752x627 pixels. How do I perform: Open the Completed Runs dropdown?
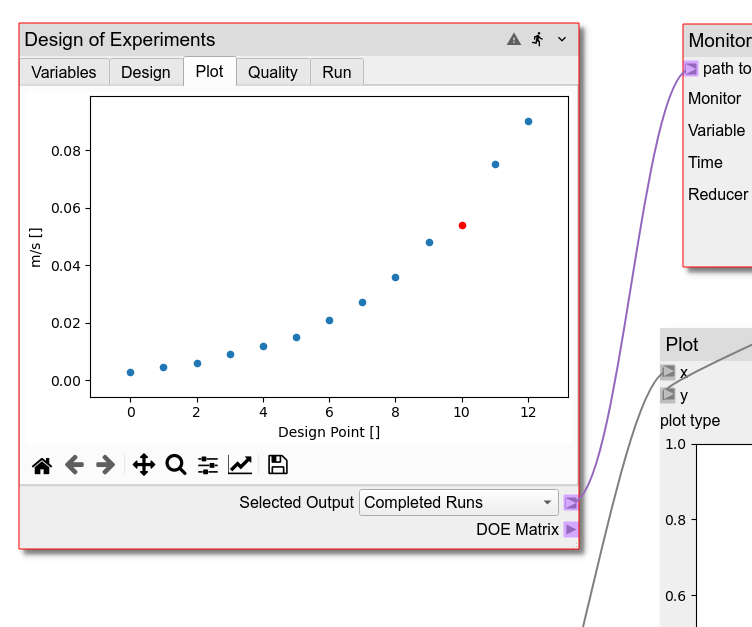458,502
